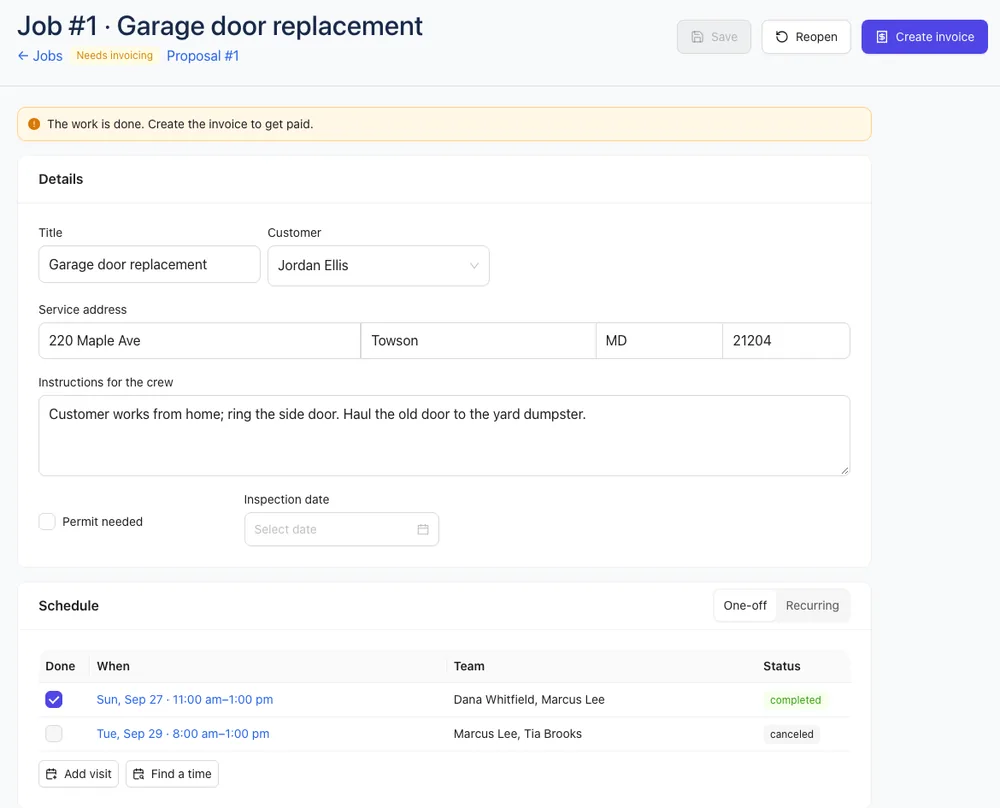
Task: Click the canceled status badge
Action: coord(791,734)
